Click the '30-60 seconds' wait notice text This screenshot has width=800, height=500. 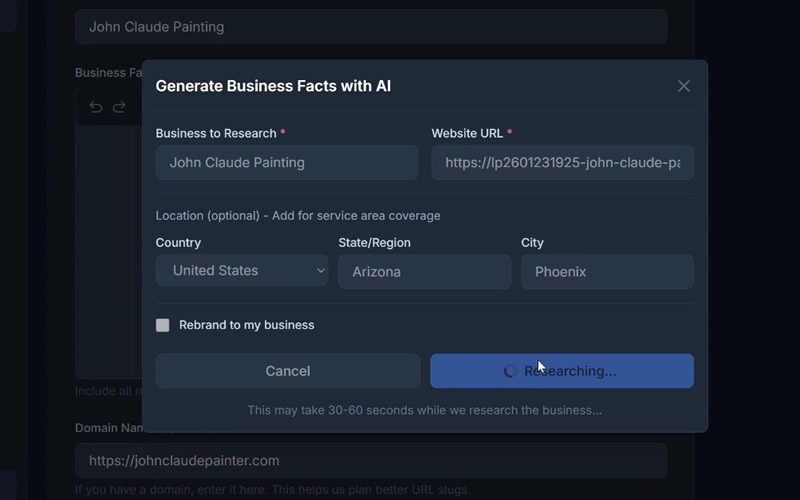(x=424, y=410)
